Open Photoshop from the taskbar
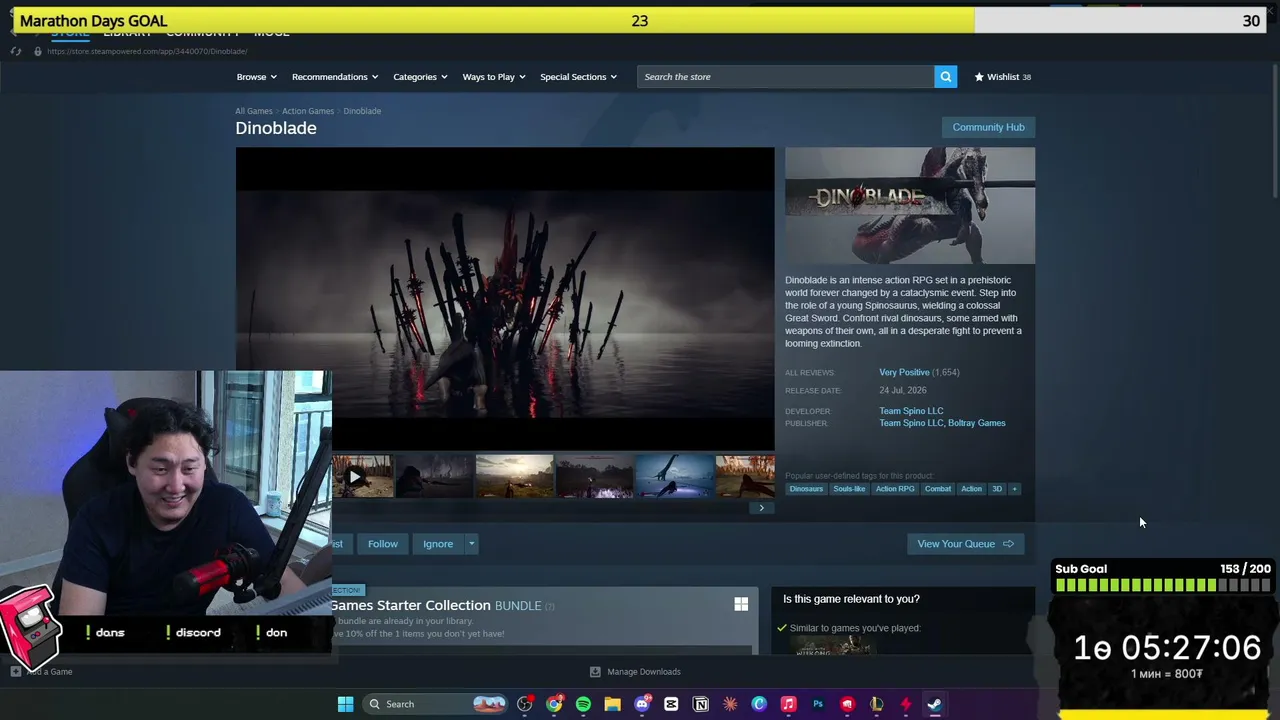Image resolution: width=1280 pixels, height=720 pixels. 818,704
